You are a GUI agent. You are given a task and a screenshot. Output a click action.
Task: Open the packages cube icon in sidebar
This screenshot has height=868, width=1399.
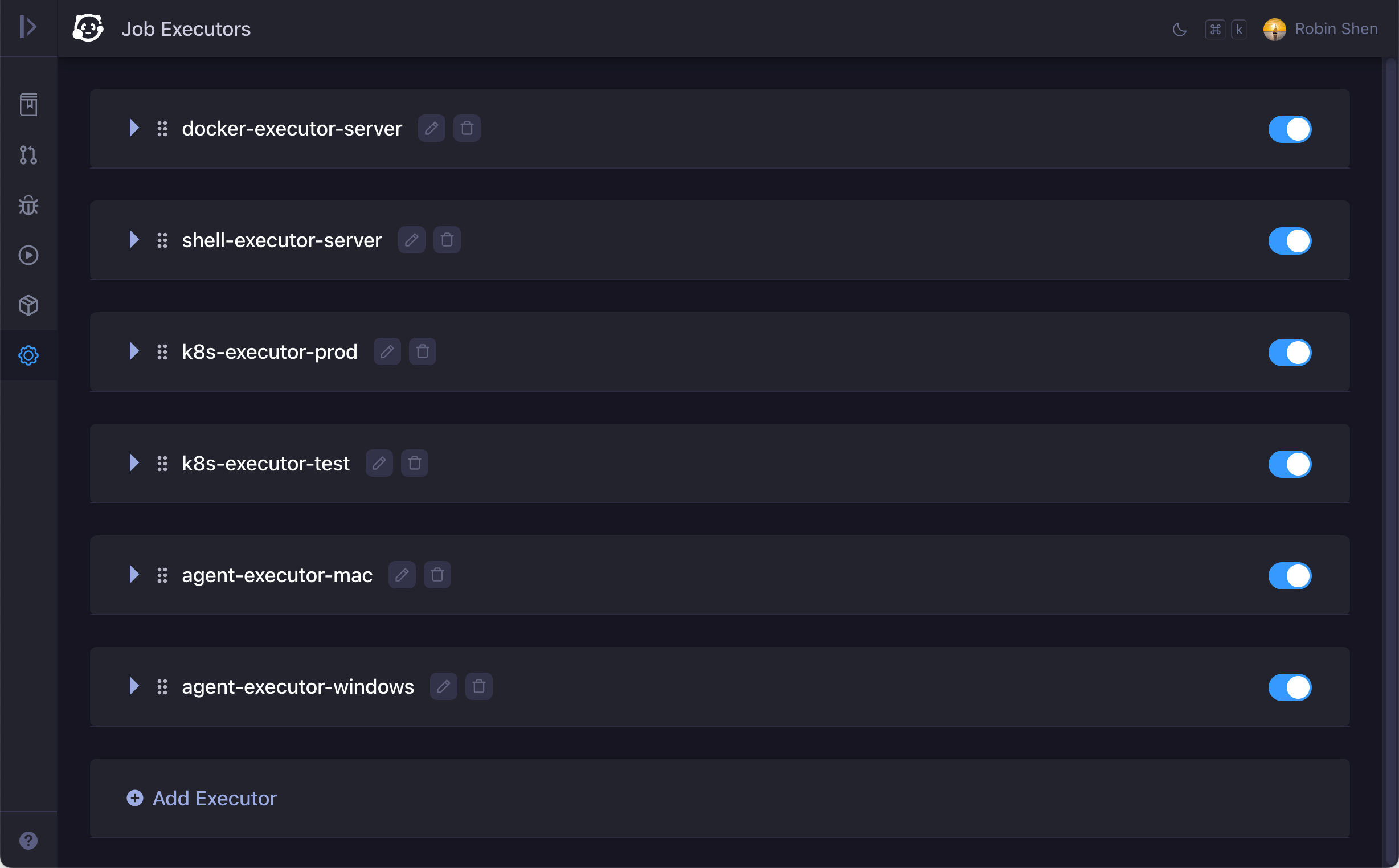click(x=28, y=305)
